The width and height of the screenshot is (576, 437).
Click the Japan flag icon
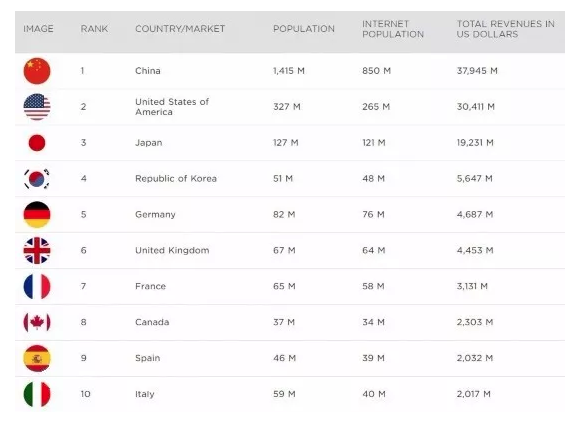pos(37,143)
